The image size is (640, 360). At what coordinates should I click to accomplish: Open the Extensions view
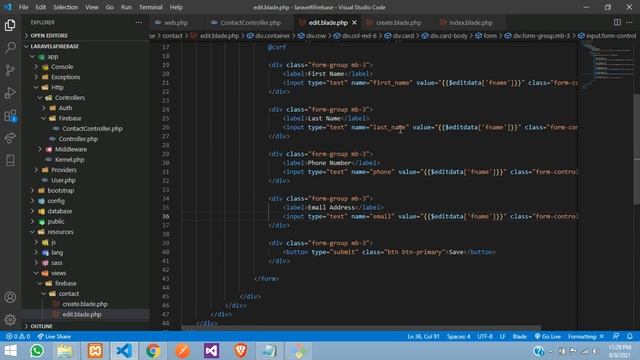point(10,116)
